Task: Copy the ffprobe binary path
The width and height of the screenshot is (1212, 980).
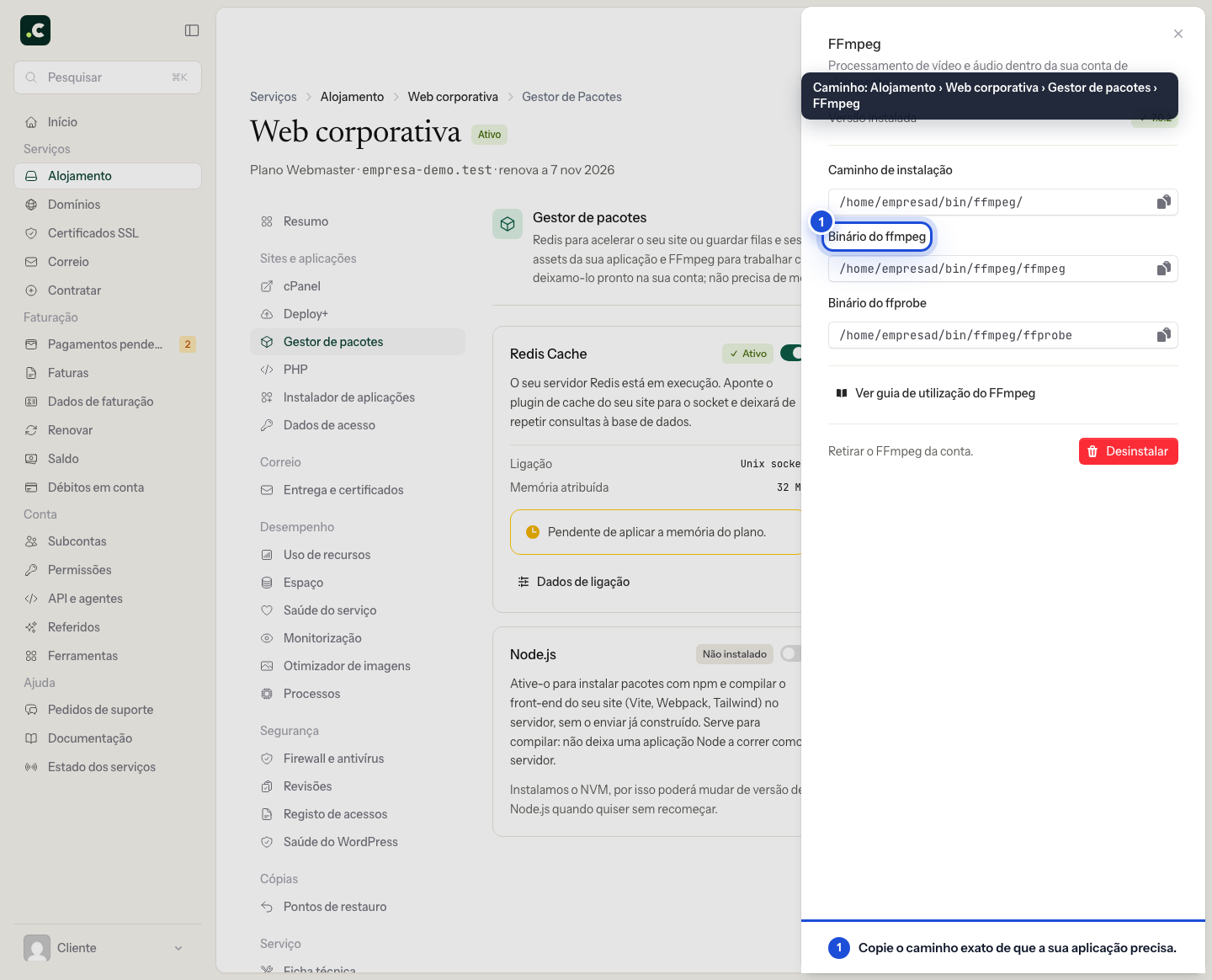Action: [x=1164, y=335]
